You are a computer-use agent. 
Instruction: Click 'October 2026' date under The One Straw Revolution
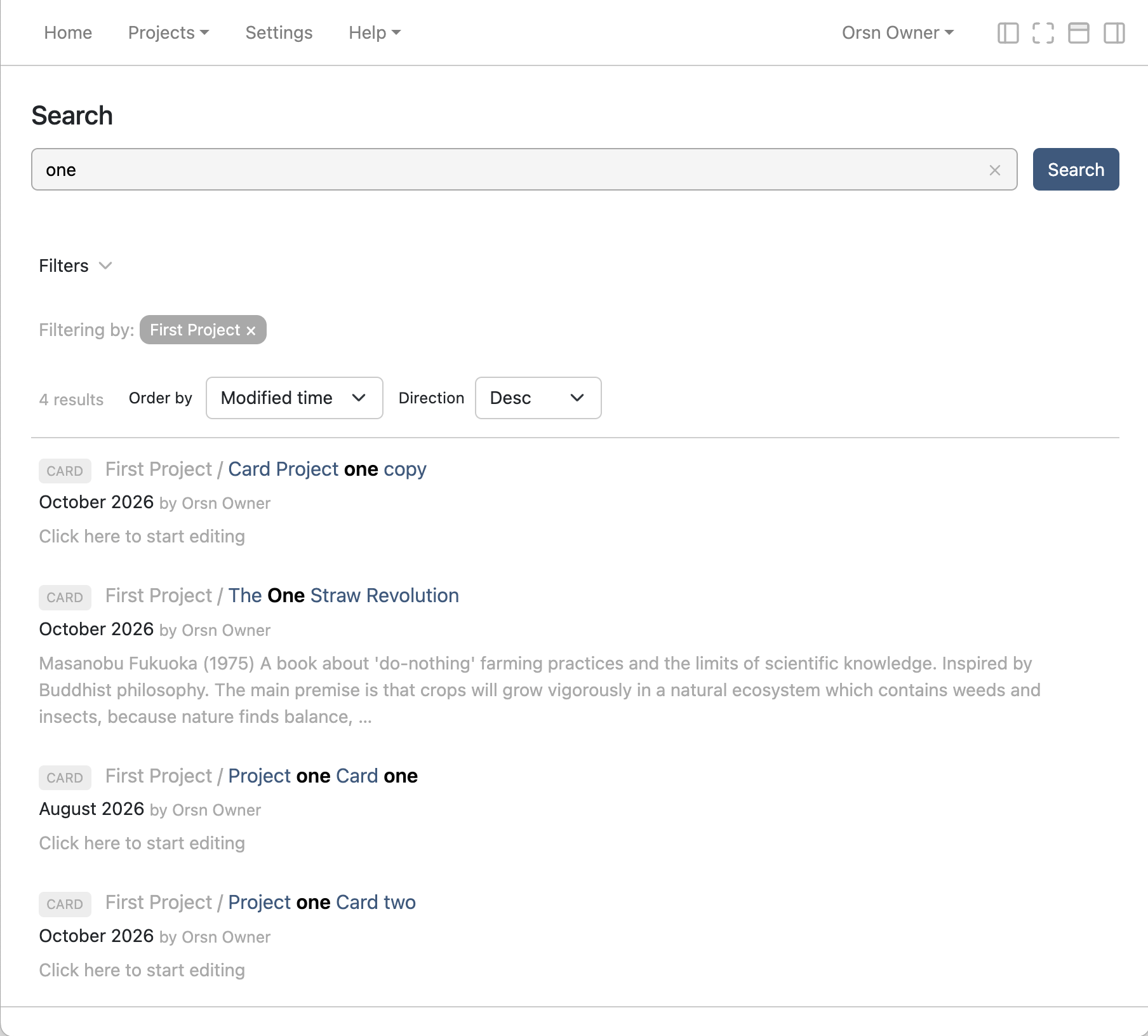point(97,629)
